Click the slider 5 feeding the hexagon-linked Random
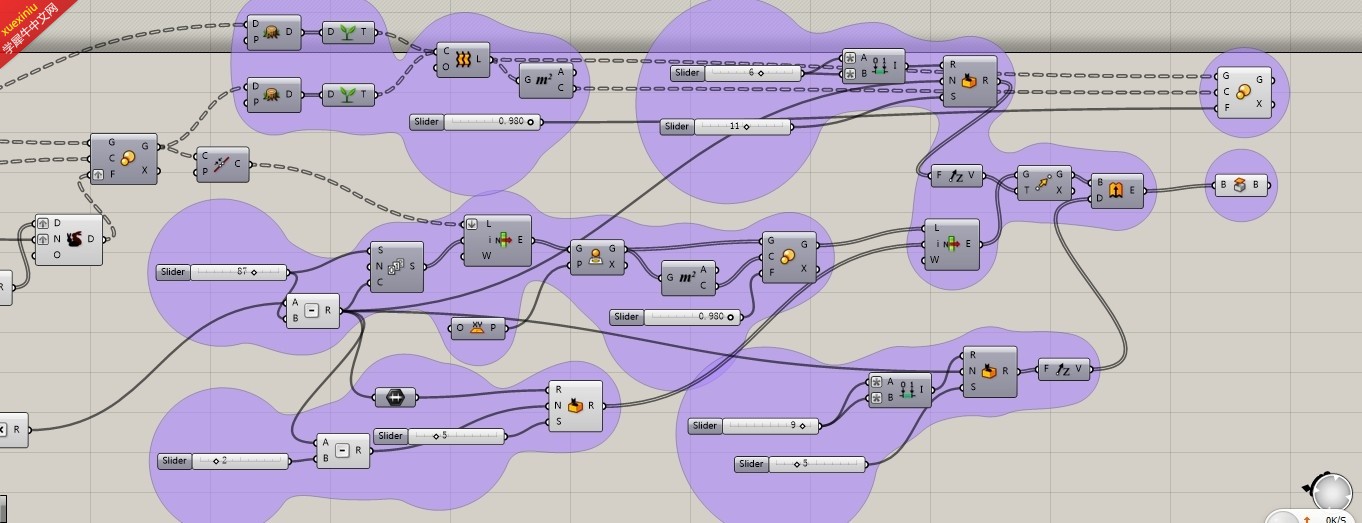The height and width of the screenshot is (523, 1362). coord(440,436)
